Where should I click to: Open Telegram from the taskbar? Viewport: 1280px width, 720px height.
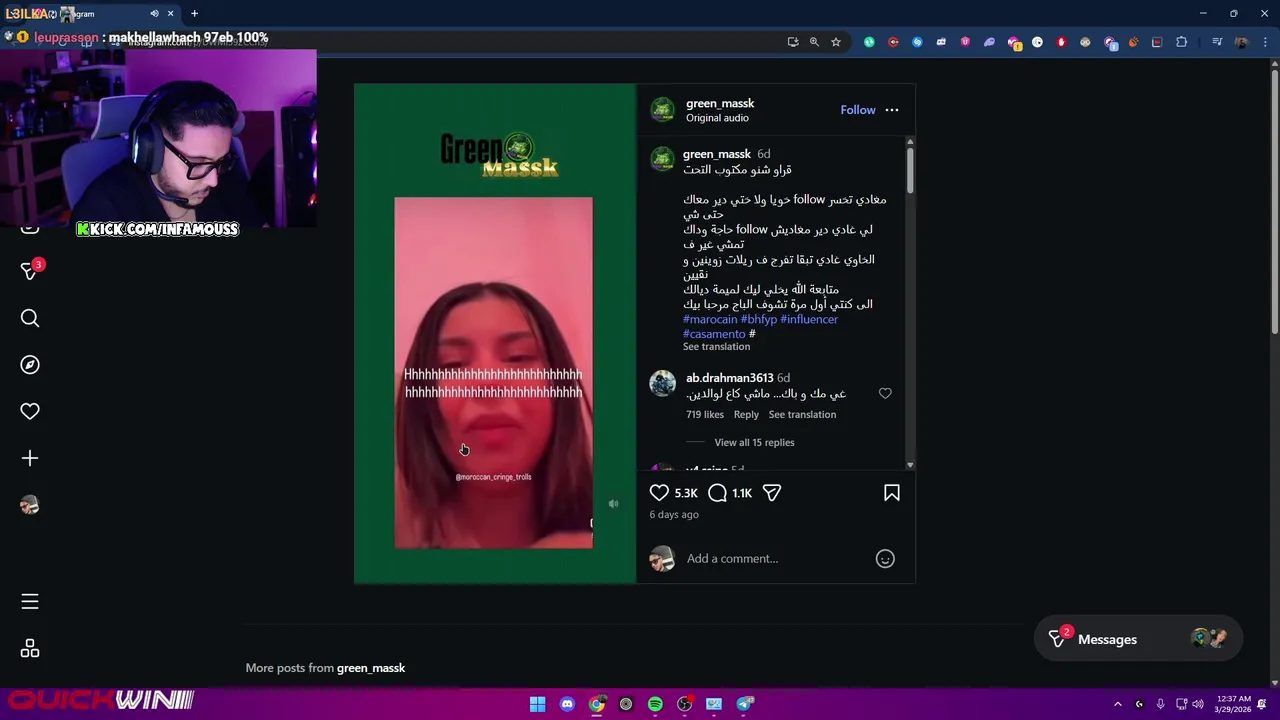click(x=745, y=704)
